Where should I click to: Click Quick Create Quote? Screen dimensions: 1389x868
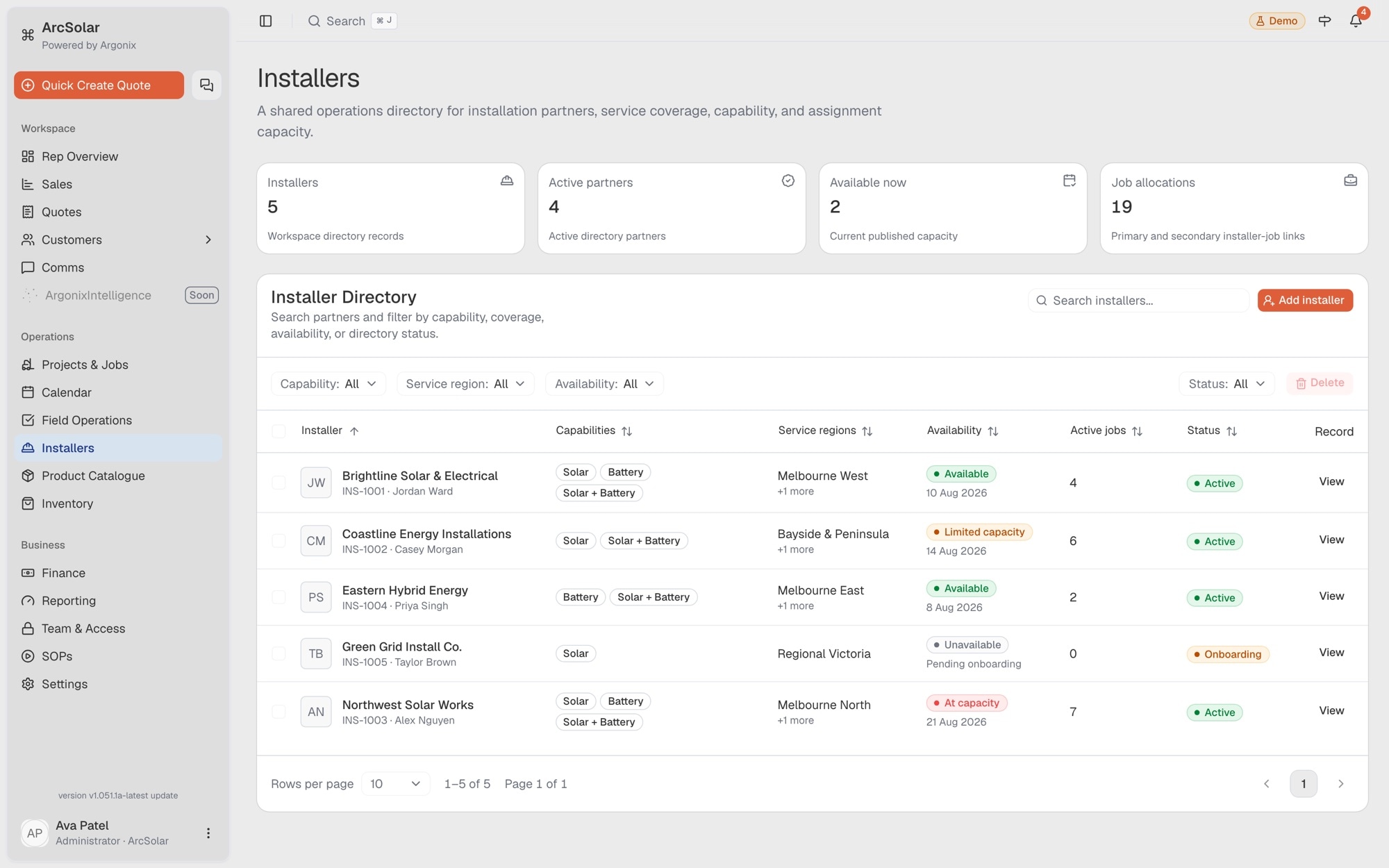pos(99,85)
